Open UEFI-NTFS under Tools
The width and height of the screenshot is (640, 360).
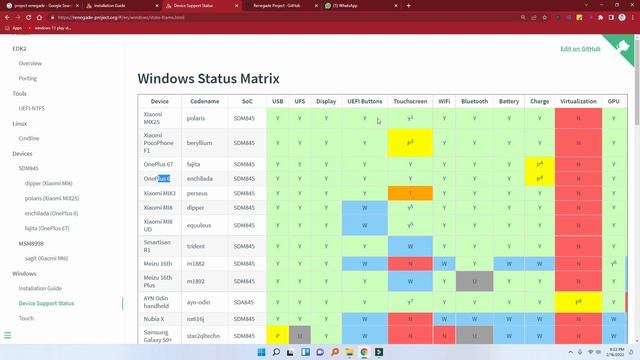tap(31, 108)
